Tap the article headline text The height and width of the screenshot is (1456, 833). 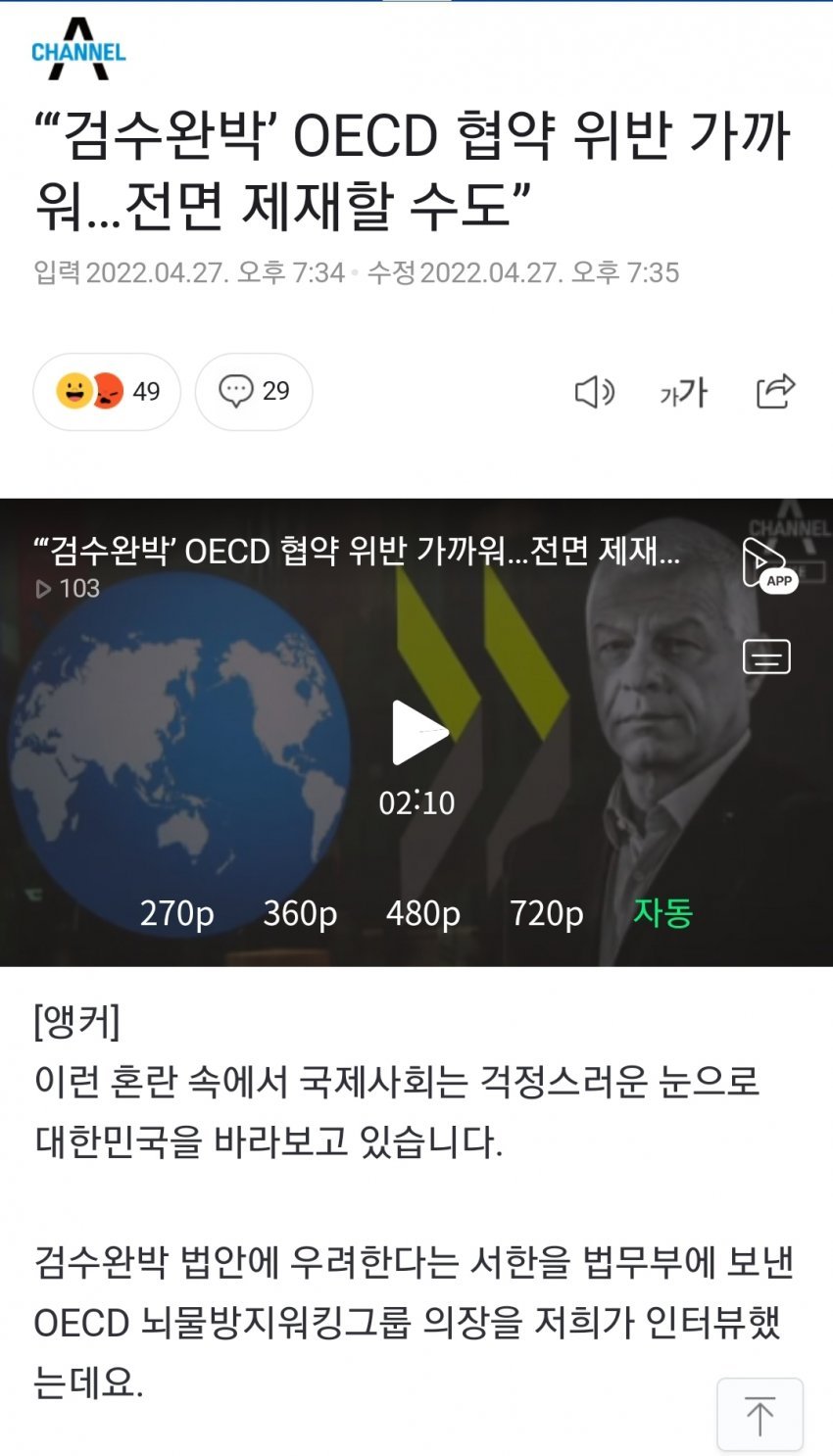[413, 170]
